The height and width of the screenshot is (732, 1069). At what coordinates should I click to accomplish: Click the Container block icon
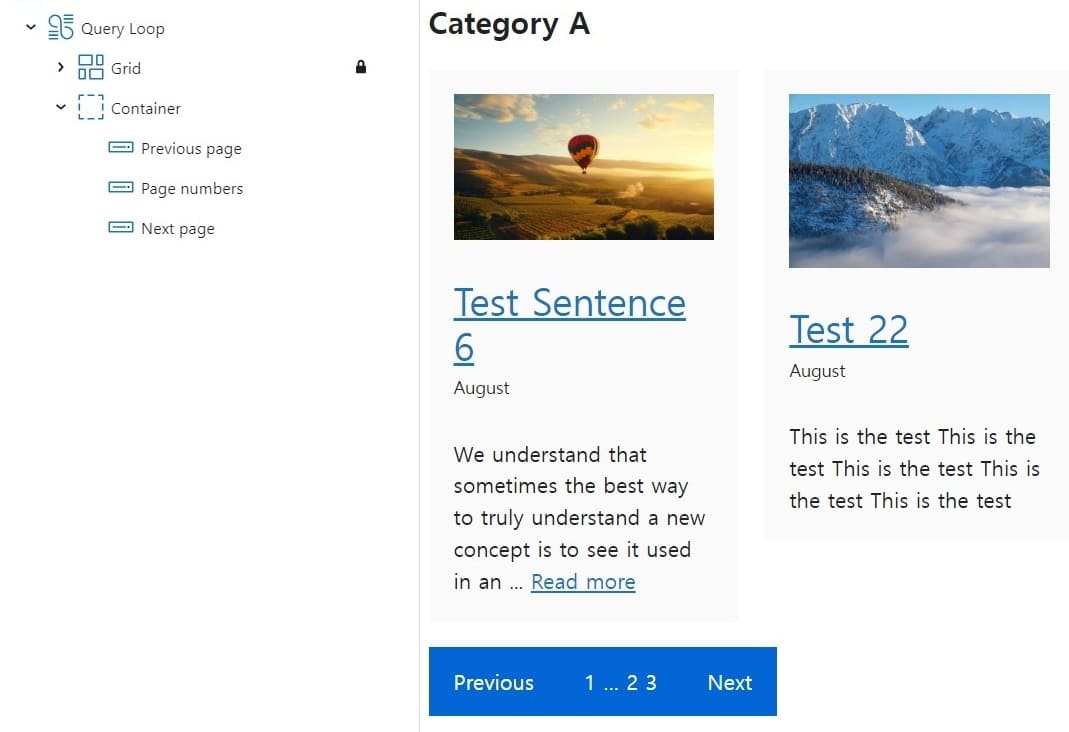tap(91, 108)
